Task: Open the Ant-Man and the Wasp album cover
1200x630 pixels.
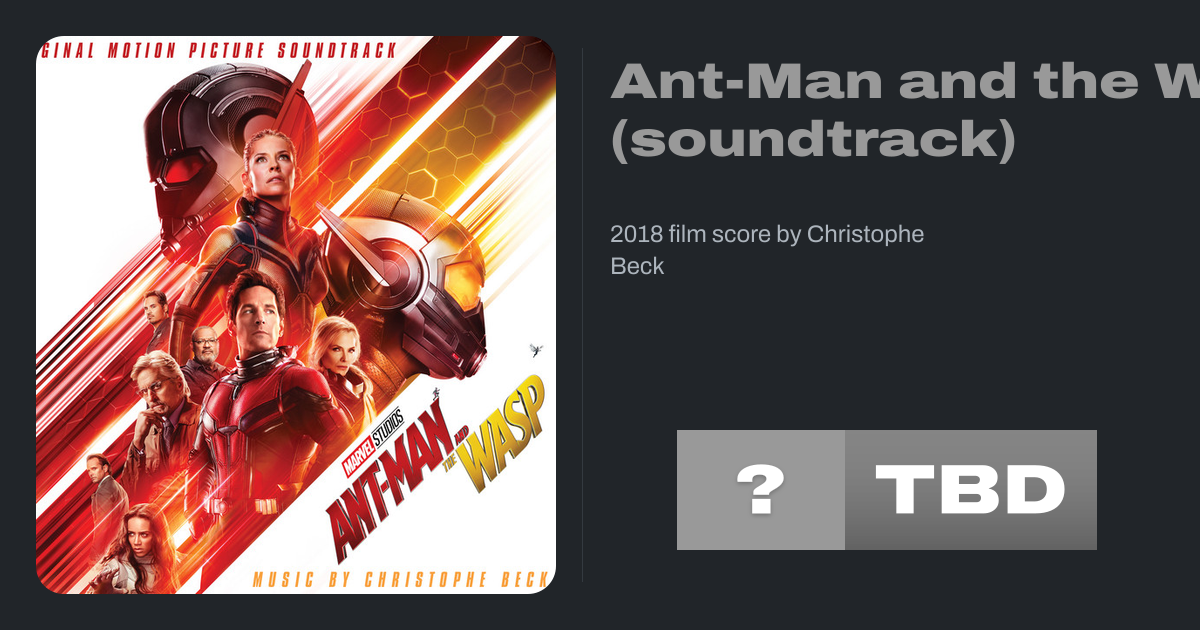Action: [x=296, y=315]
